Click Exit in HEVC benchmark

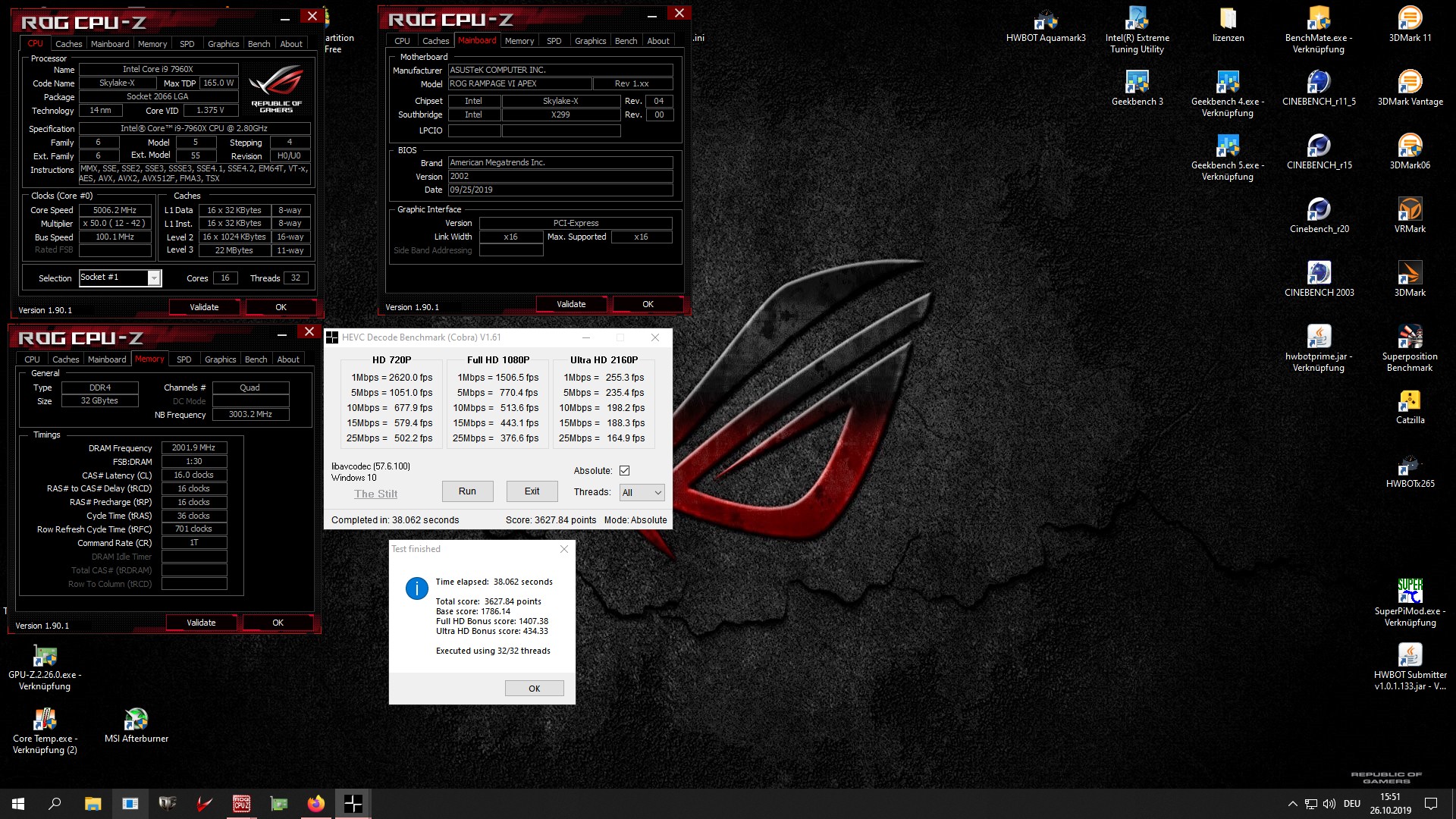point(532,491)
